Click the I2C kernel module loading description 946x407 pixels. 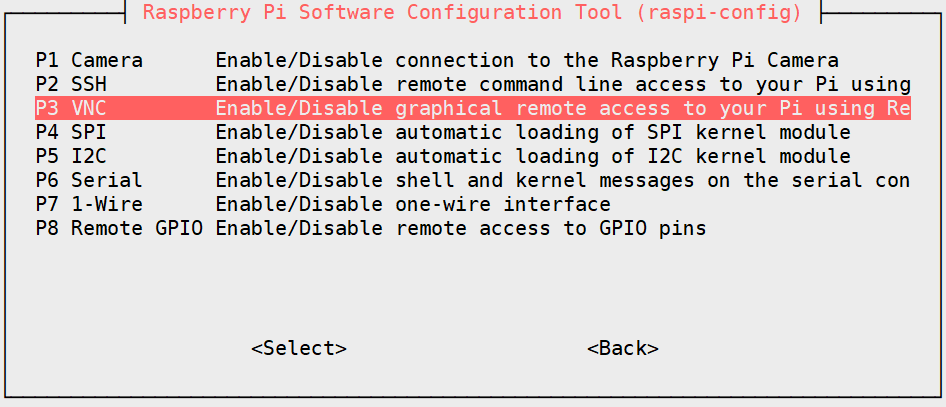coord(533,156)
